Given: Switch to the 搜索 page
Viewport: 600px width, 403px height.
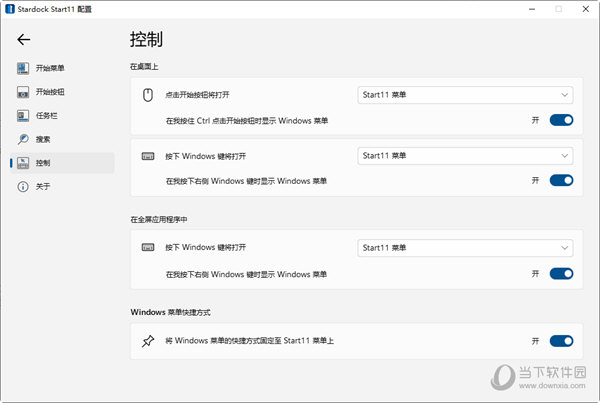Looking at the screenshot, I should click(62, 139).
